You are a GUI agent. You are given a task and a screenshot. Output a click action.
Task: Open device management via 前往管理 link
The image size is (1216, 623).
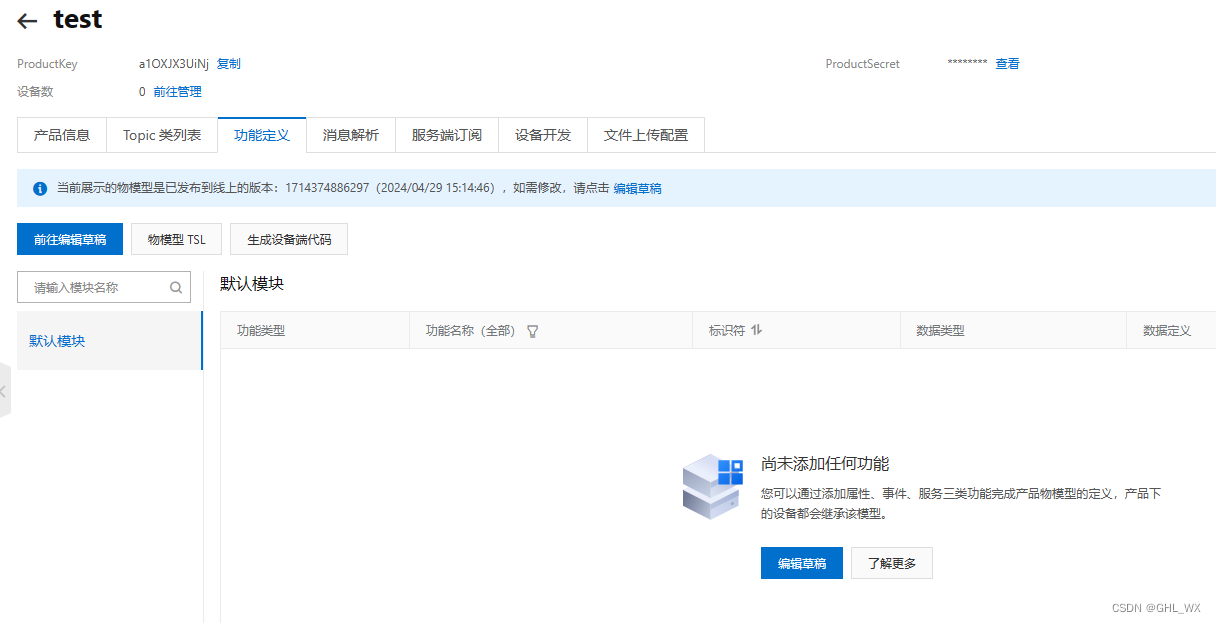[x=177, y=91]
